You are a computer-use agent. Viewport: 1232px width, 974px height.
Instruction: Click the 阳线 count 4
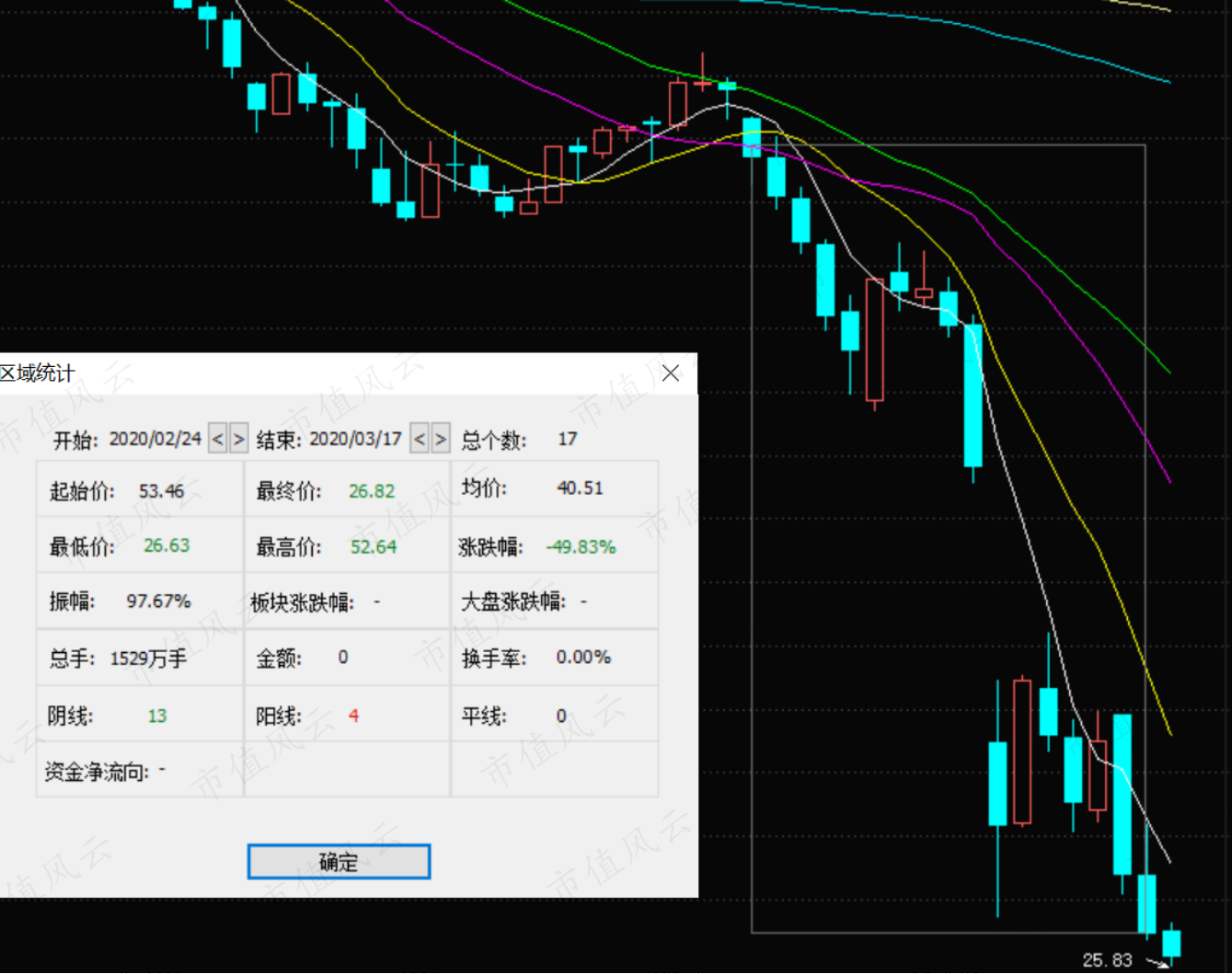point(354,716)
